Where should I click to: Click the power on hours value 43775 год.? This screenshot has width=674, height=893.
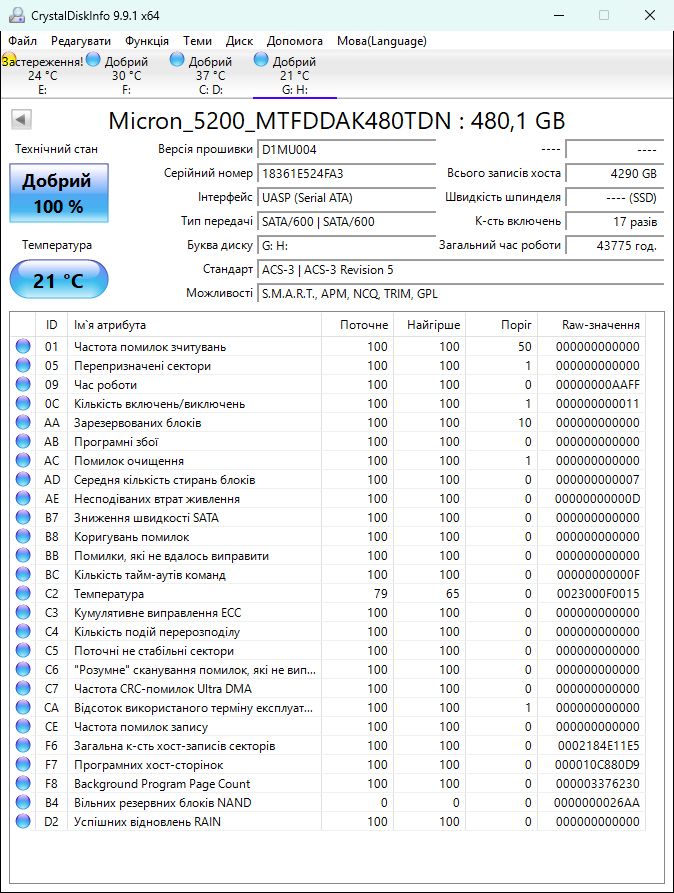[615, 245]
